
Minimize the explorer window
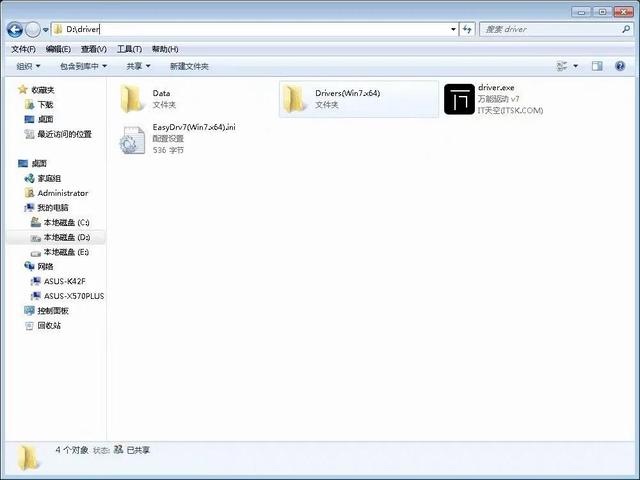point(581,12)
